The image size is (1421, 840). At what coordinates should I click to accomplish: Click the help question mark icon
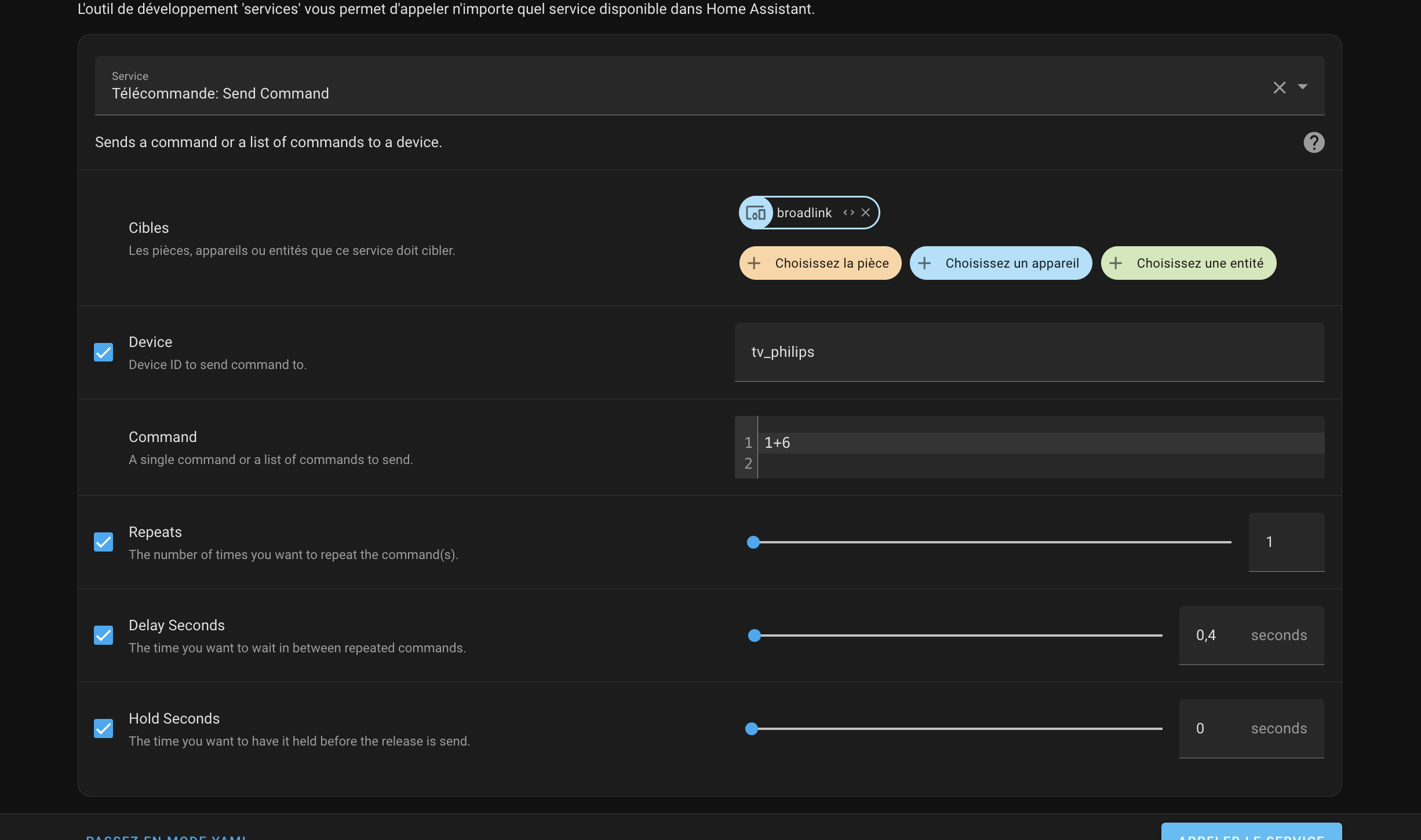point(1314,143)
